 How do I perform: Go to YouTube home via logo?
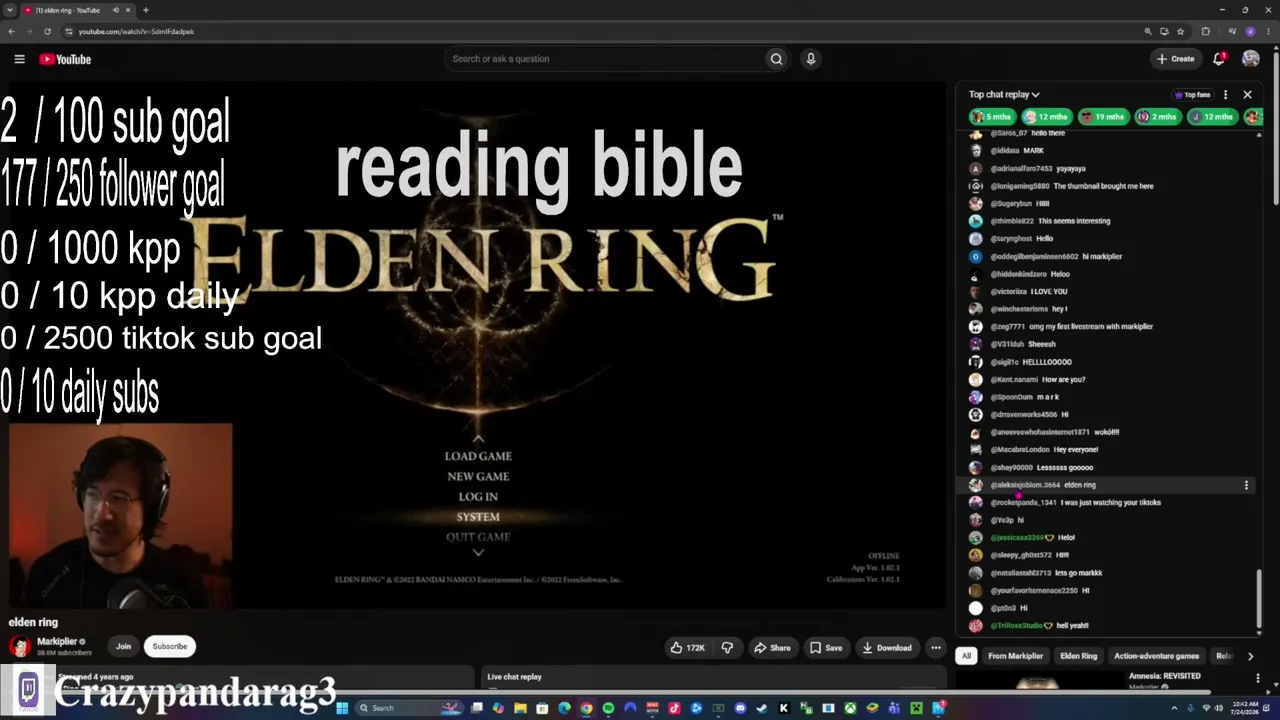(x=65, y=59)
